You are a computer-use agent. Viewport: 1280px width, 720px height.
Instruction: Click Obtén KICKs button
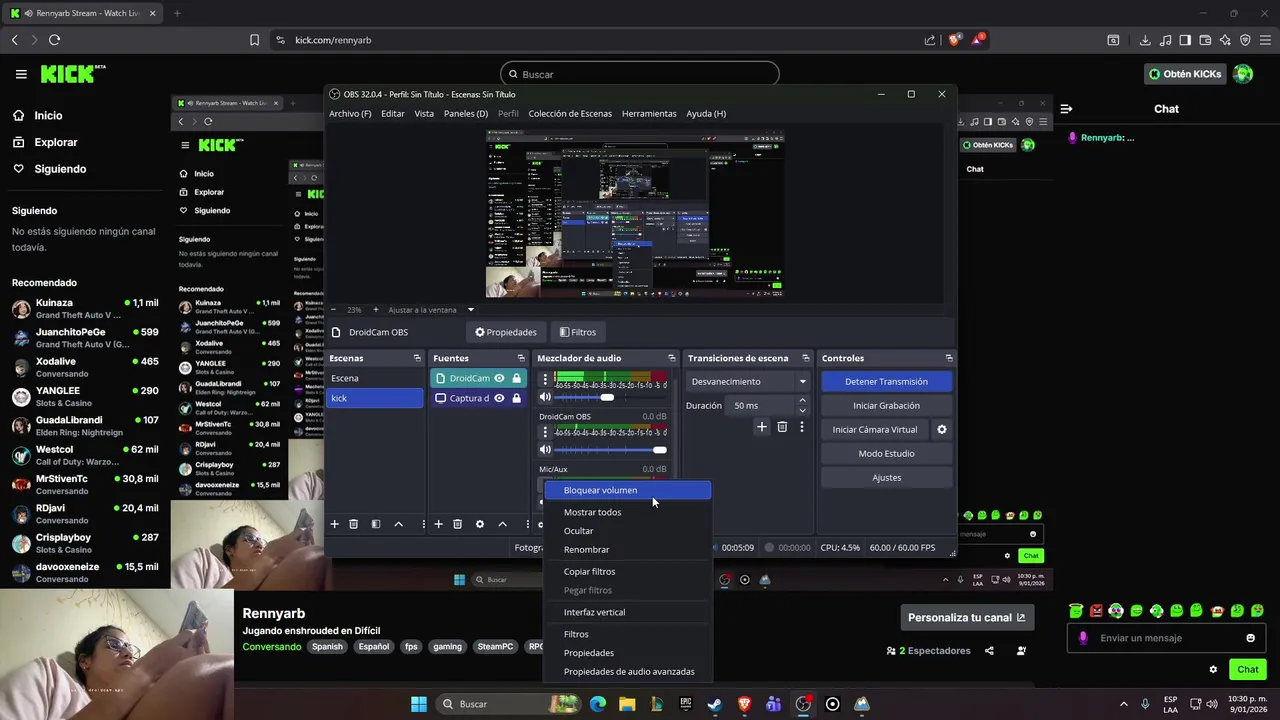tap(1185, 74)
